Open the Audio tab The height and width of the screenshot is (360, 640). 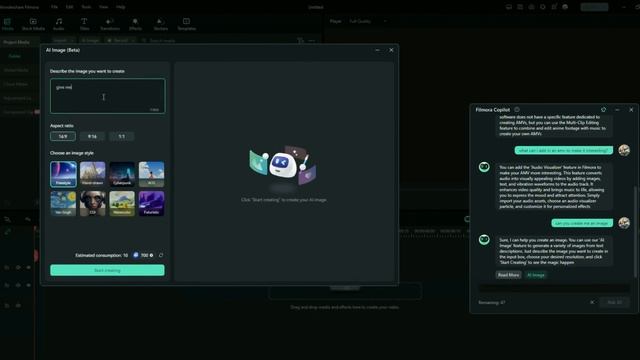(59, 24)
